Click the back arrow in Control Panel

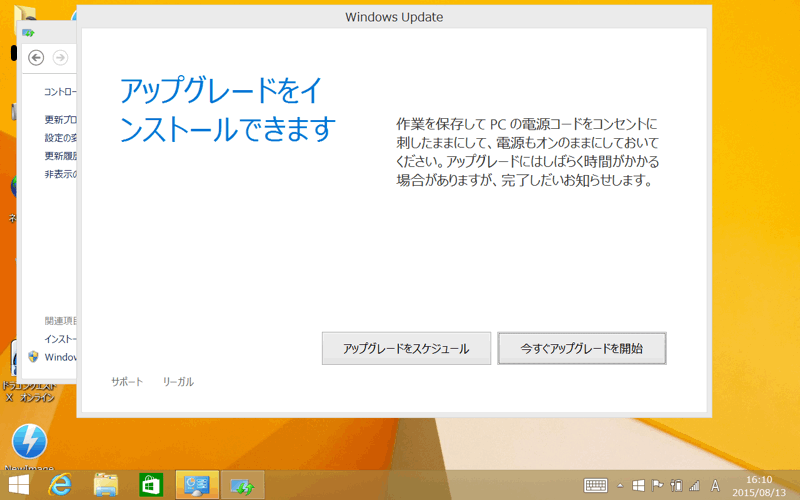tap(37, 57)
